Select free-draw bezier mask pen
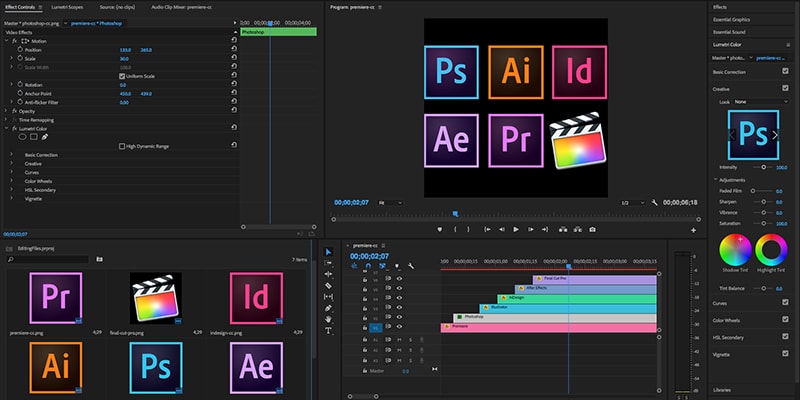The height and width of the screenshot is (400, 800). [x=44, y=137]
